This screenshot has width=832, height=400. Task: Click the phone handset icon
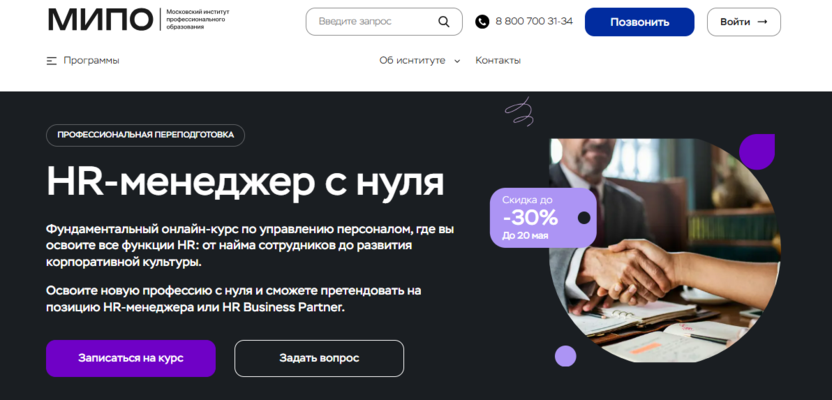pyautogui.click(x=482, y=22)
